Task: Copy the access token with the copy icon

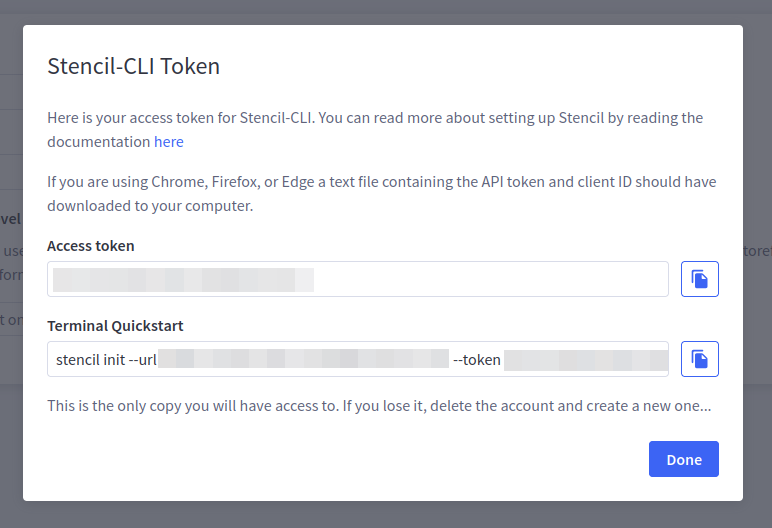Action: point(700,279)
